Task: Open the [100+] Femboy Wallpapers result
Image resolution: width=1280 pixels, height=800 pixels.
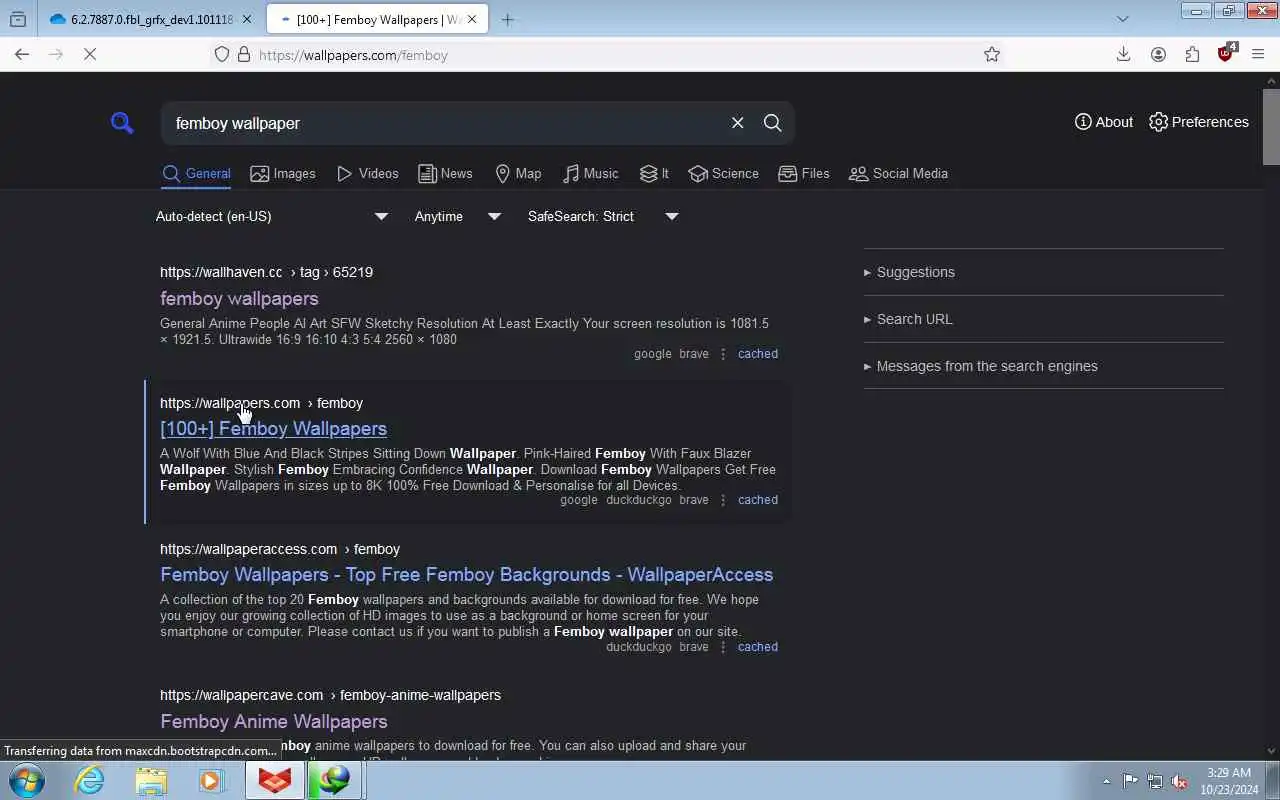Action: pos(273,428)
